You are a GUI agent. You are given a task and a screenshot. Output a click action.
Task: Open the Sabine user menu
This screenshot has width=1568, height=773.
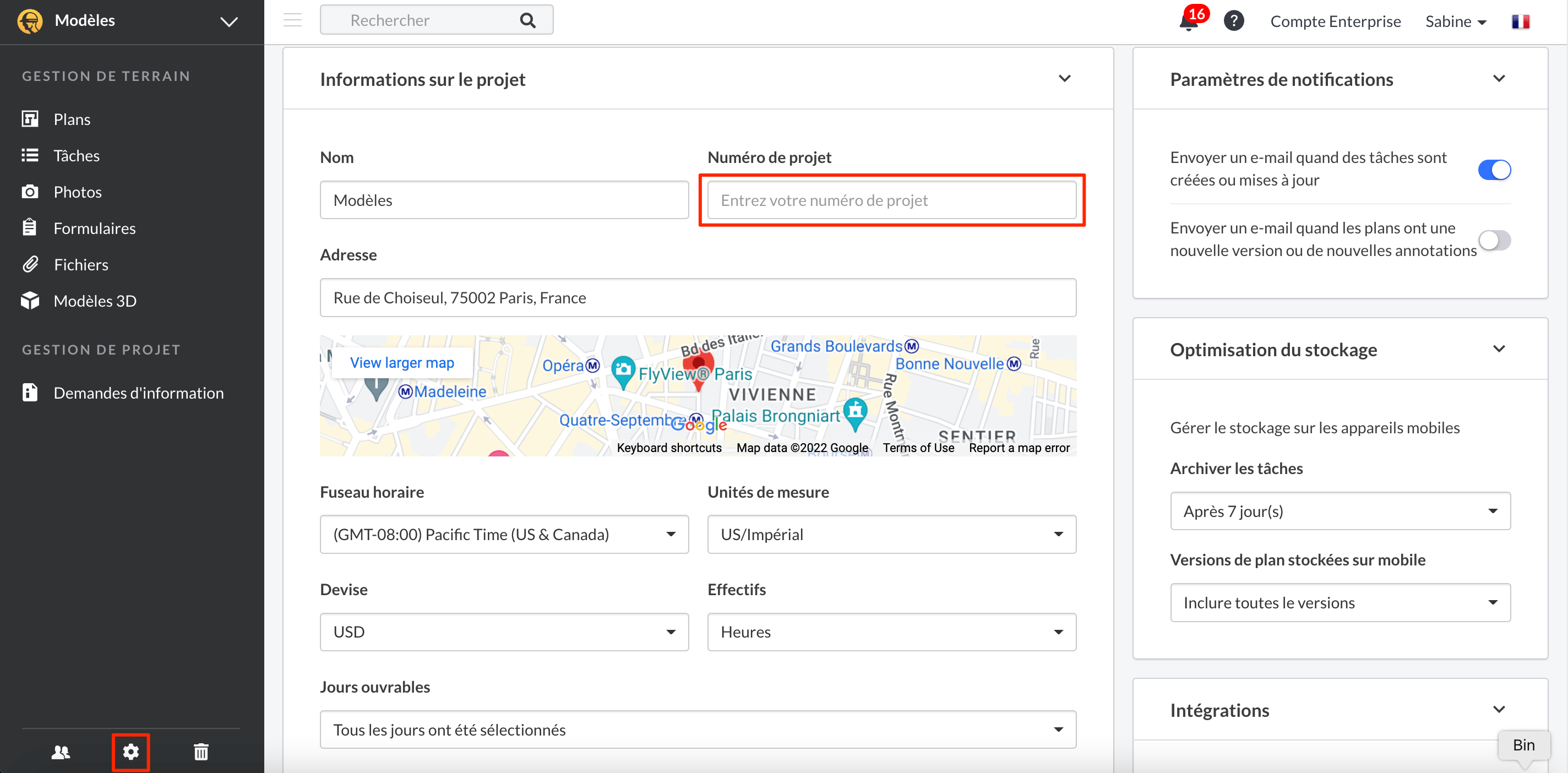click(1456, 21)
